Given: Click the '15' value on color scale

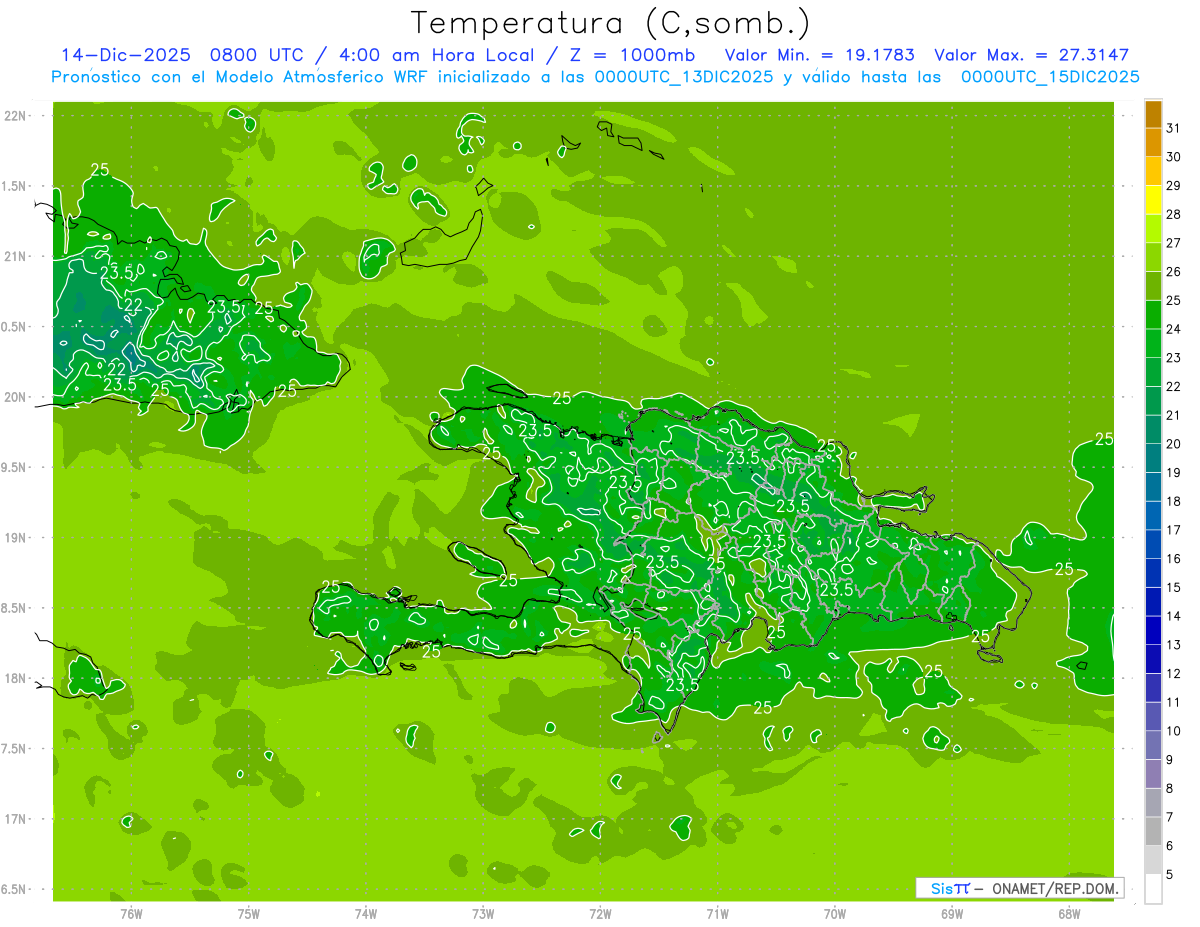Looking at the screenshot, I should point(1173,588).
